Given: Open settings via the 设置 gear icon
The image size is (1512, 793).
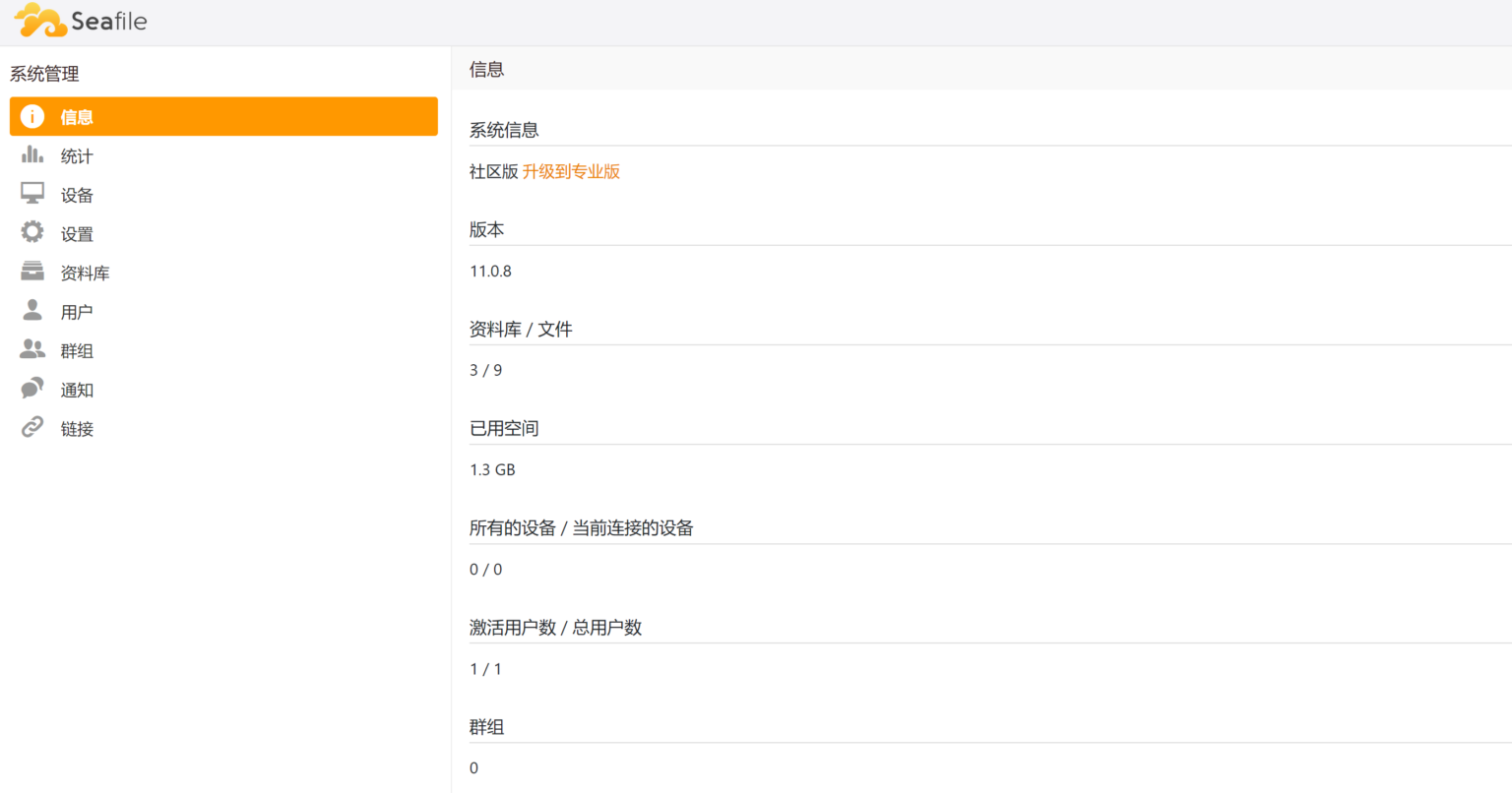Looking at the screenshot, I should click(31, 232).
